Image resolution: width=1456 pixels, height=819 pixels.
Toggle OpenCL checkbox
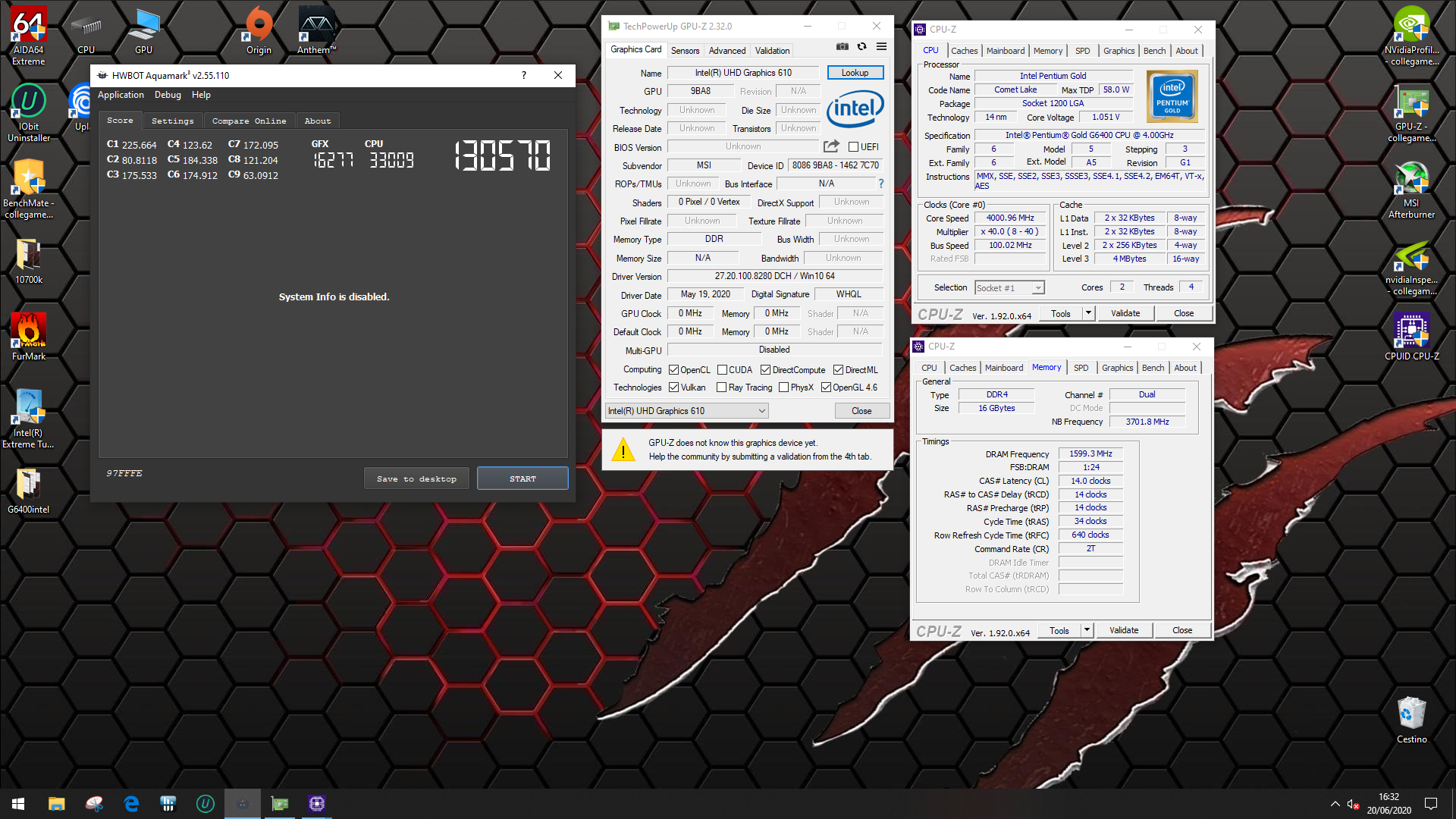click(673, 370)
